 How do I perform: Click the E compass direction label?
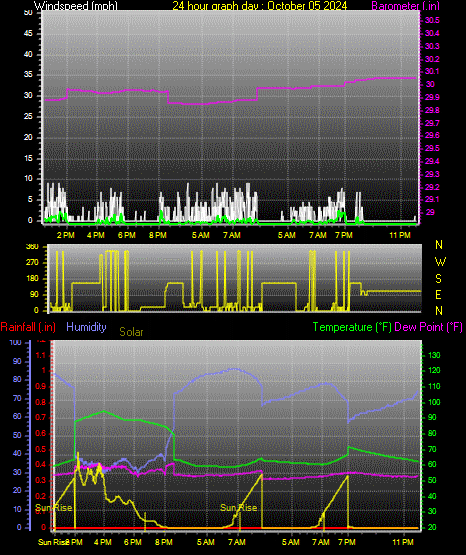(438, 295)
